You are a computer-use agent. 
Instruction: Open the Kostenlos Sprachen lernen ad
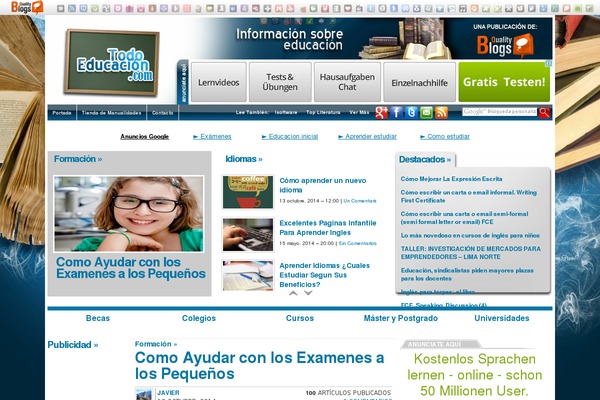pos(474,375)
